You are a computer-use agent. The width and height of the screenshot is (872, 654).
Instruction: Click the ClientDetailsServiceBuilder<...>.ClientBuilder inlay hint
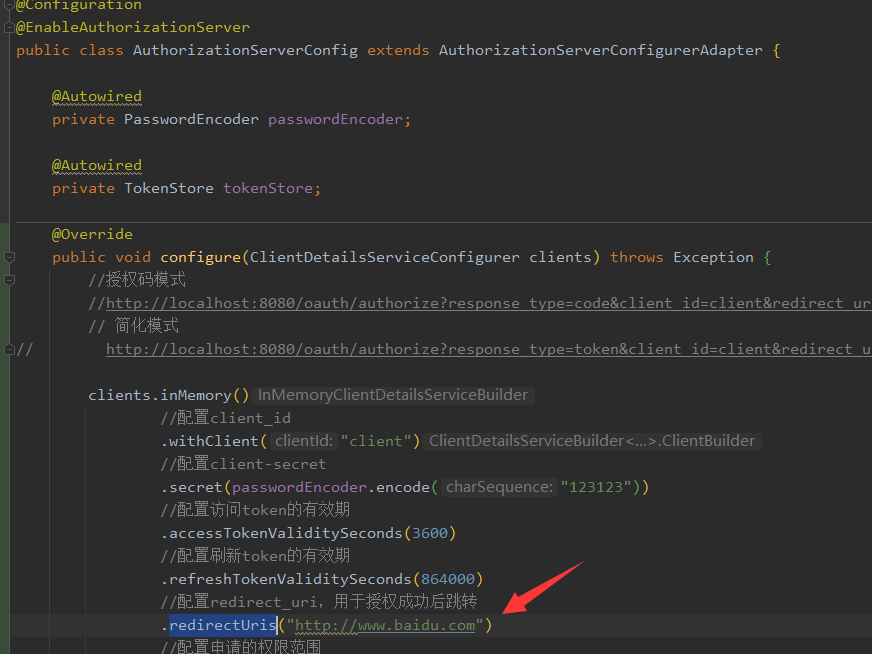[592, 442]
